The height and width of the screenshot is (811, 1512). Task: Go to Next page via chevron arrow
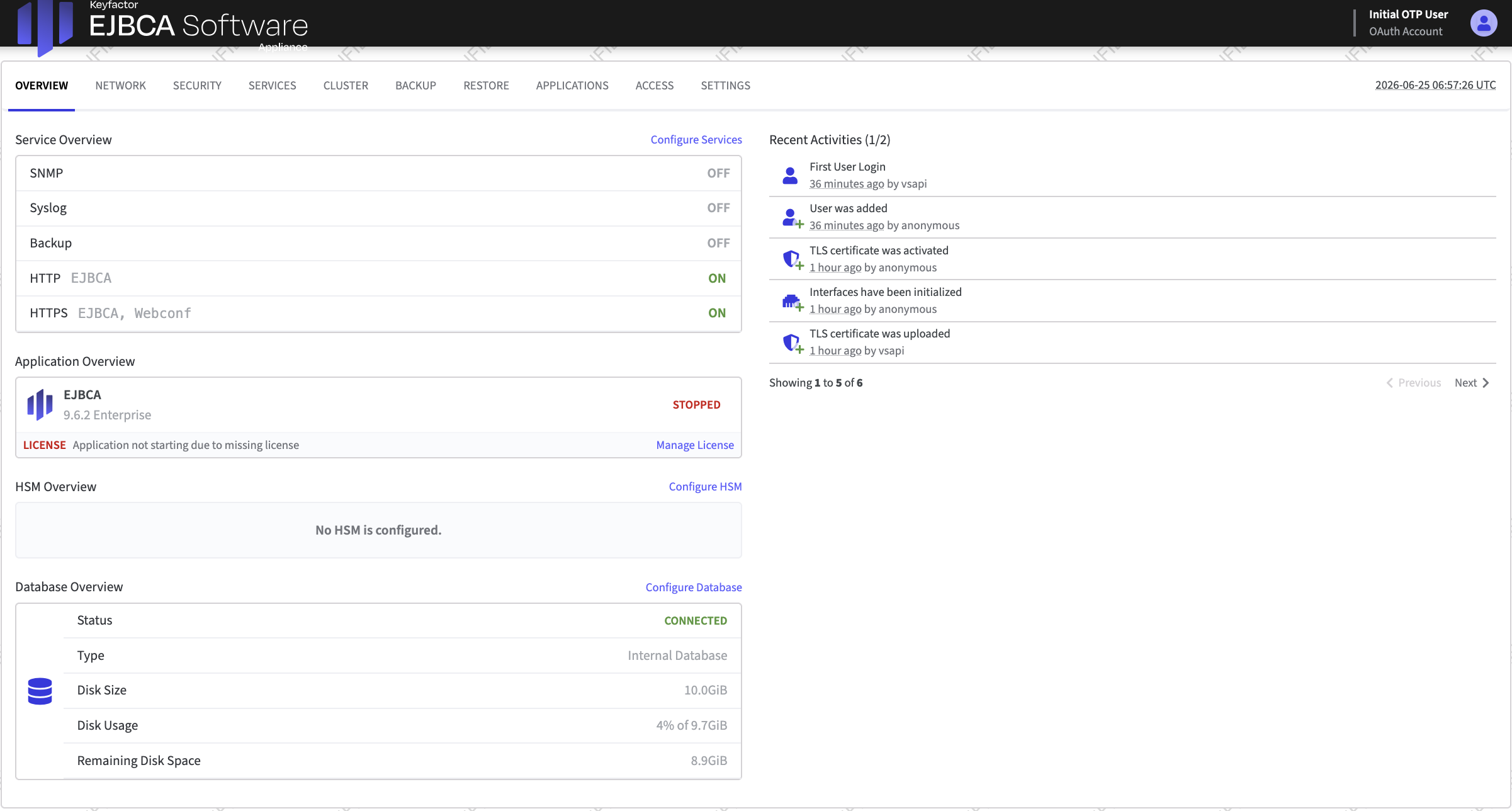pos(1486,383)
